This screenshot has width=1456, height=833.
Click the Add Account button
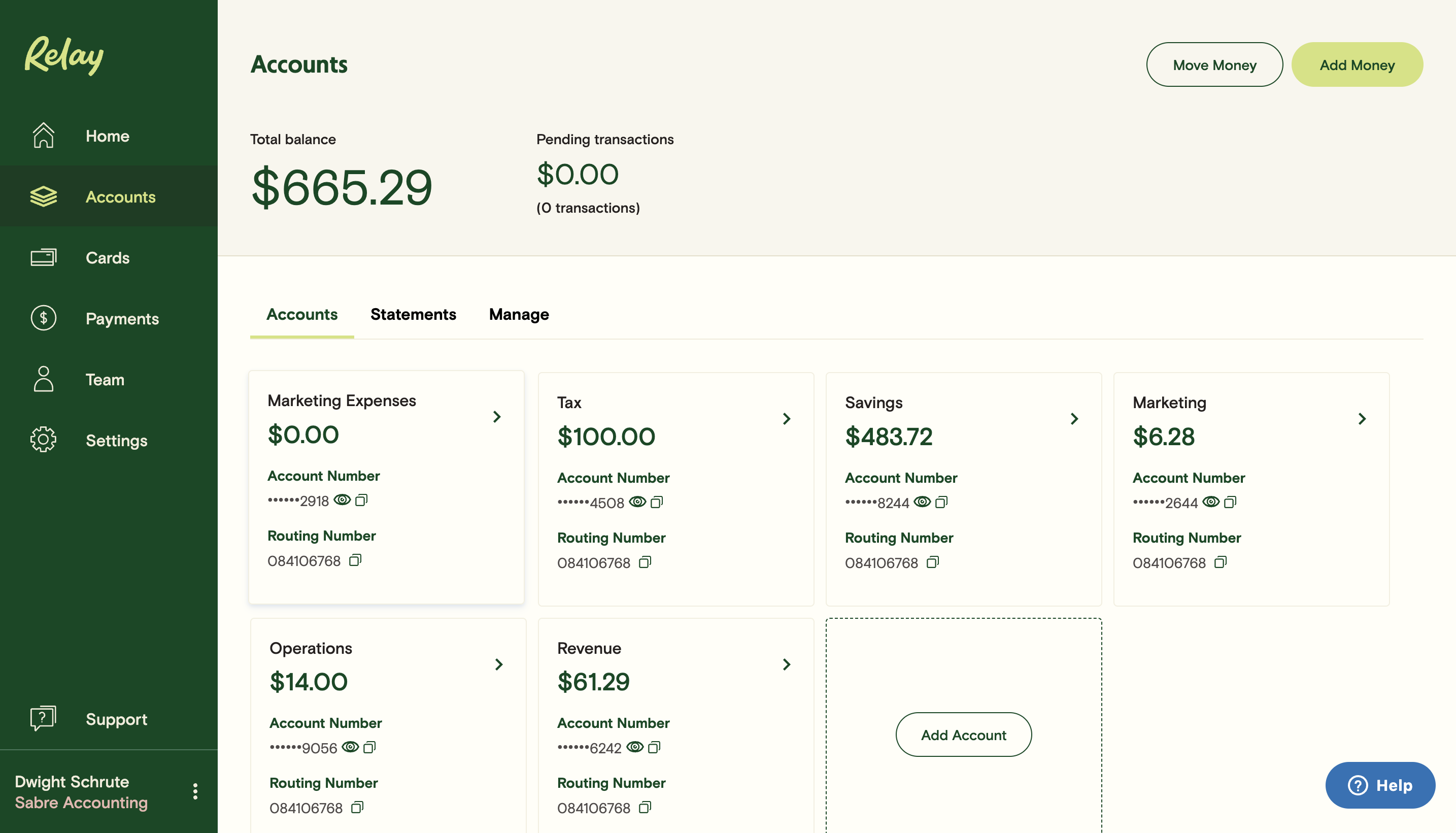963,735
